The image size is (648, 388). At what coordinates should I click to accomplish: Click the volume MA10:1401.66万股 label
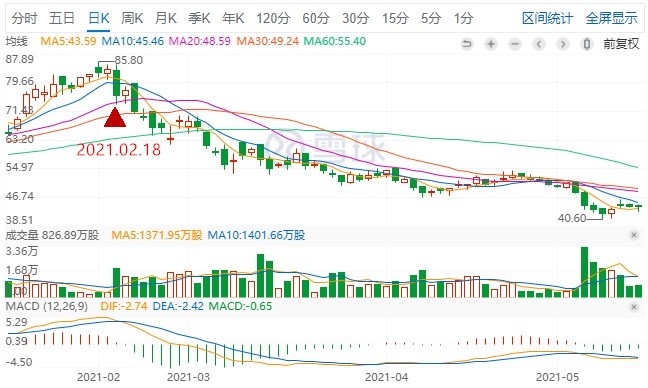point(256,235)
